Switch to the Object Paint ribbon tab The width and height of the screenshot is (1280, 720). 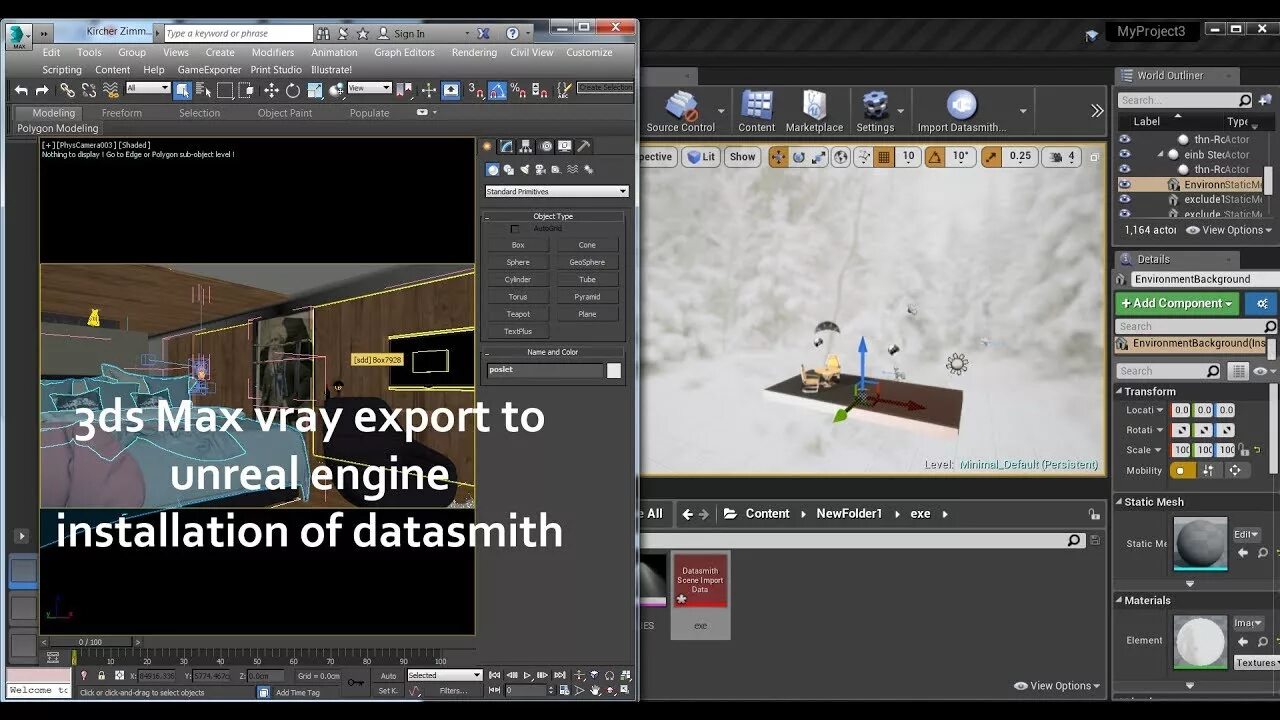point(285,113)
